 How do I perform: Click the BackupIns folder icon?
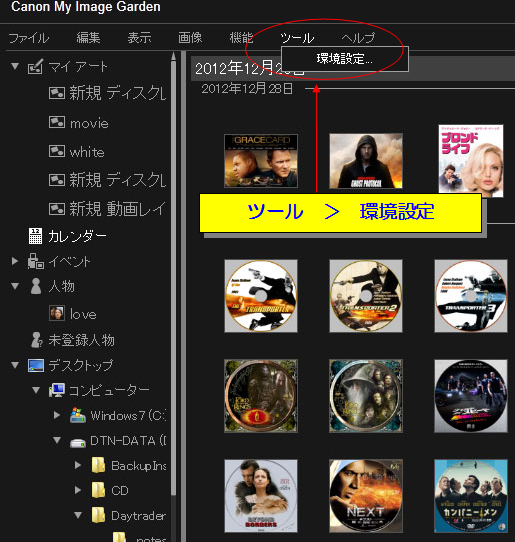[99, 465]
